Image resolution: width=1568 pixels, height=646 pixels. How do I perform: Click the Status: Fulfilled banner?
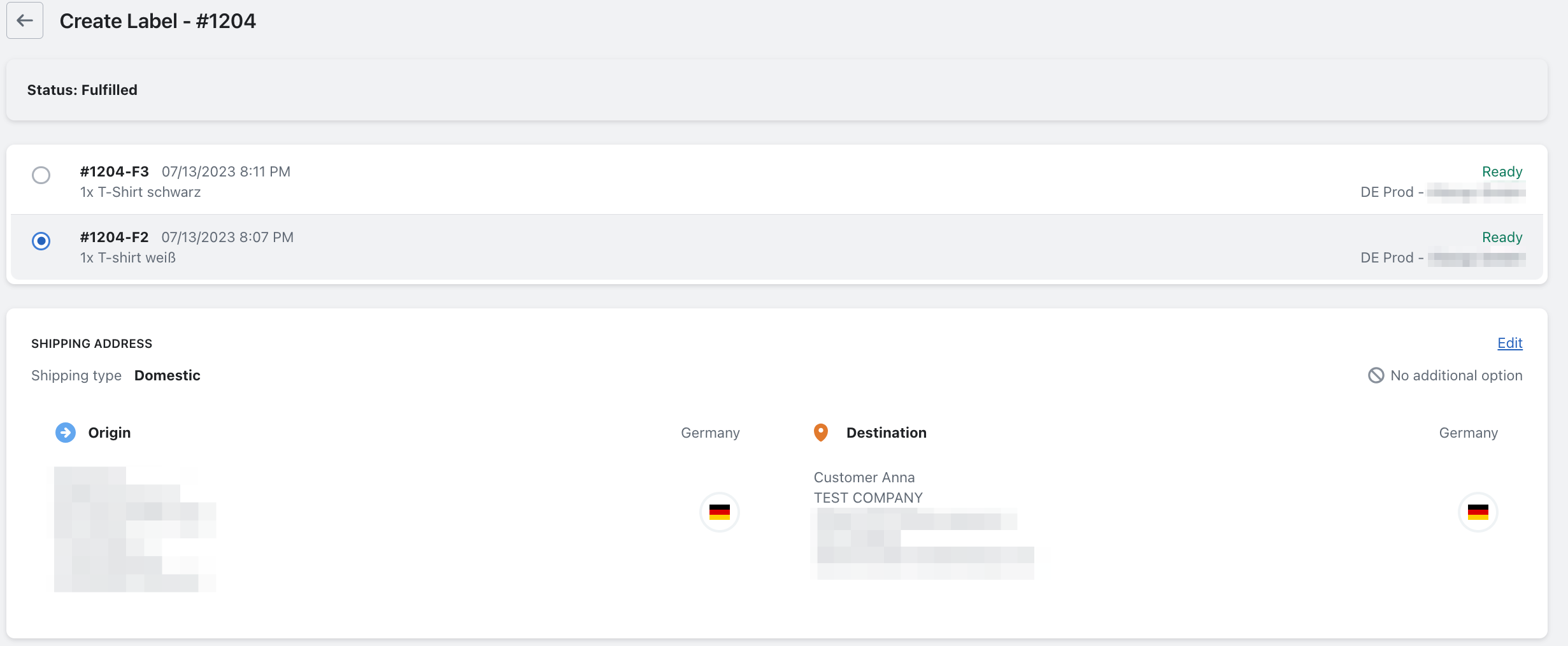82,90
